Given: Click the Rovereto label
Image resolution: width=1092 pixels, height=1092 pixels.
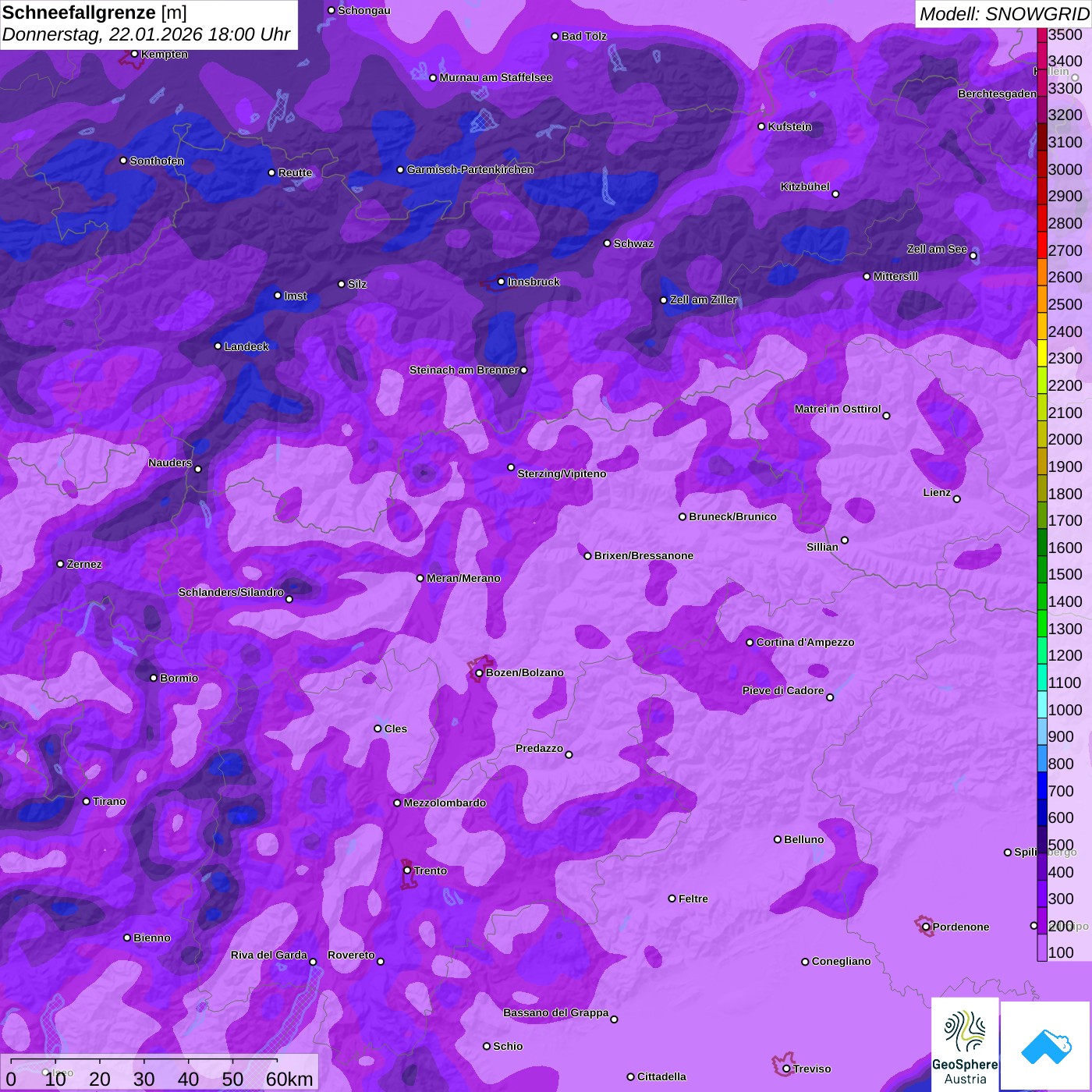Looking at the screenshot, I should [x=351, y=955].
